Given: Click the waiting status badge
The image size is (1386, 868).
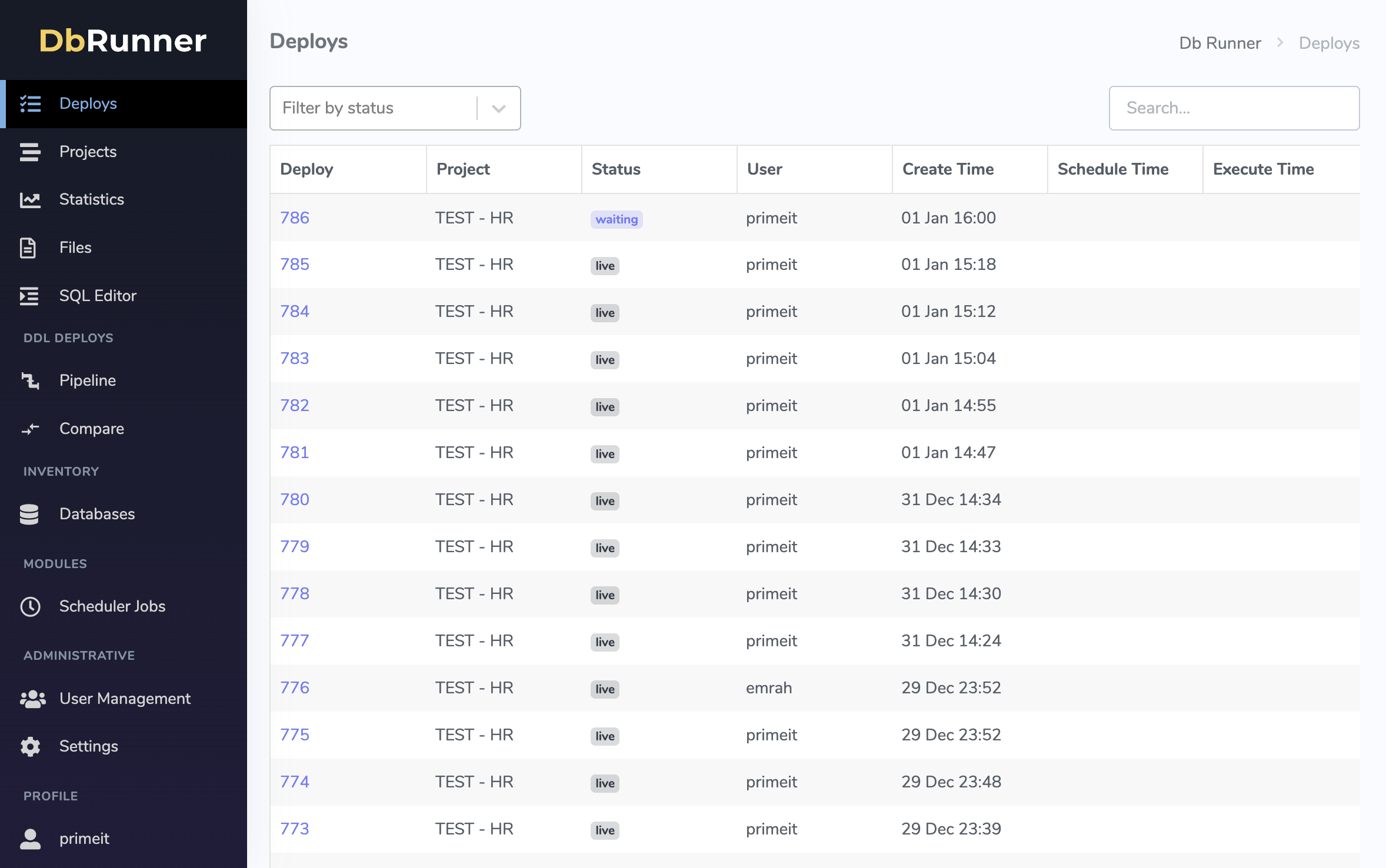Looking at the screenshot, I should click(616, 219).
